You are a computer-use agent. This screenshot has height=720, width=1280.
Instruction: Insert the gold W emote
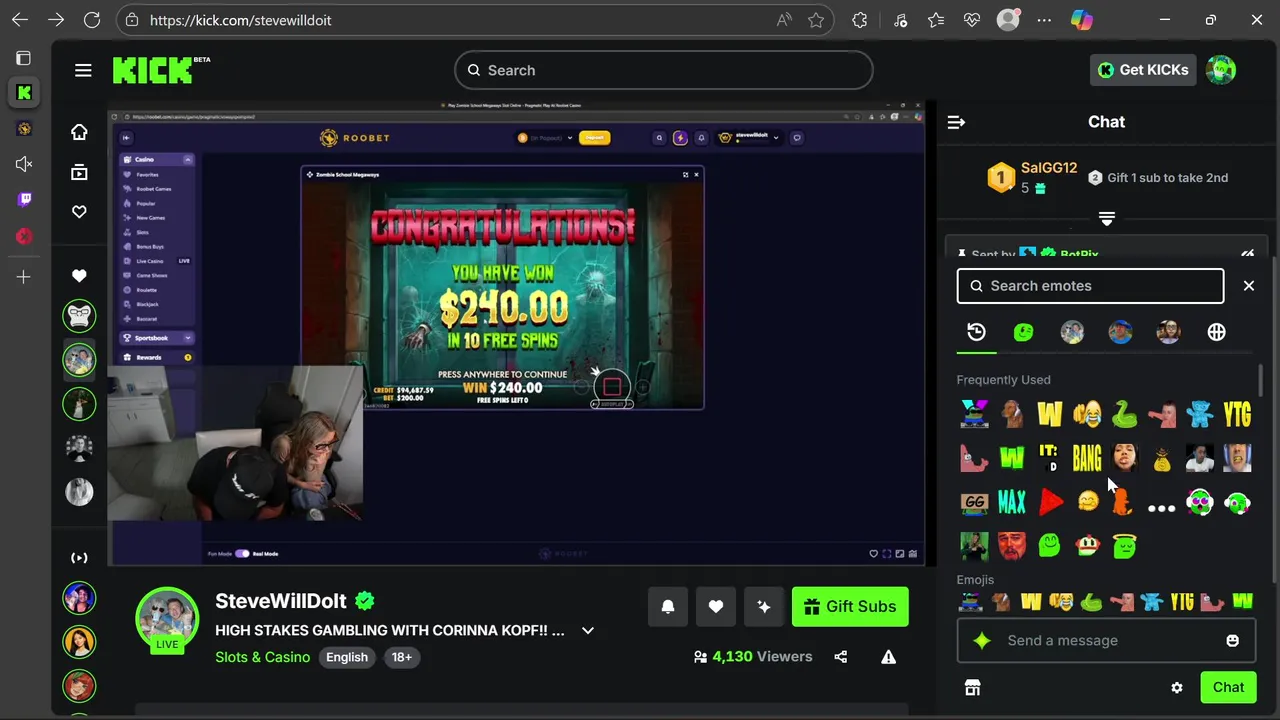(1049, 414)
